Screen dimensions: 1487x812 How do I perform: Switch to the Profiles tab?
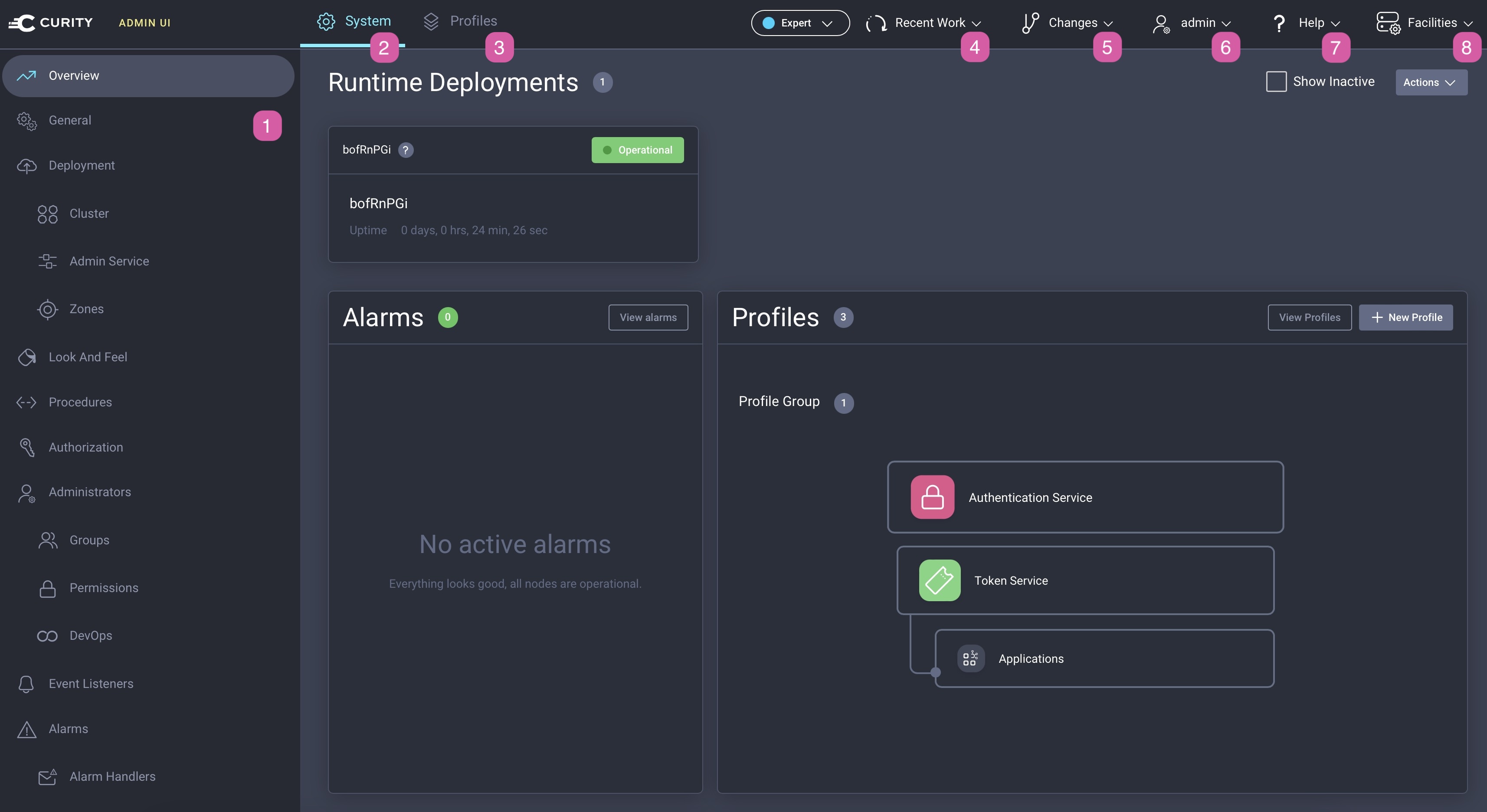[460, 21]
